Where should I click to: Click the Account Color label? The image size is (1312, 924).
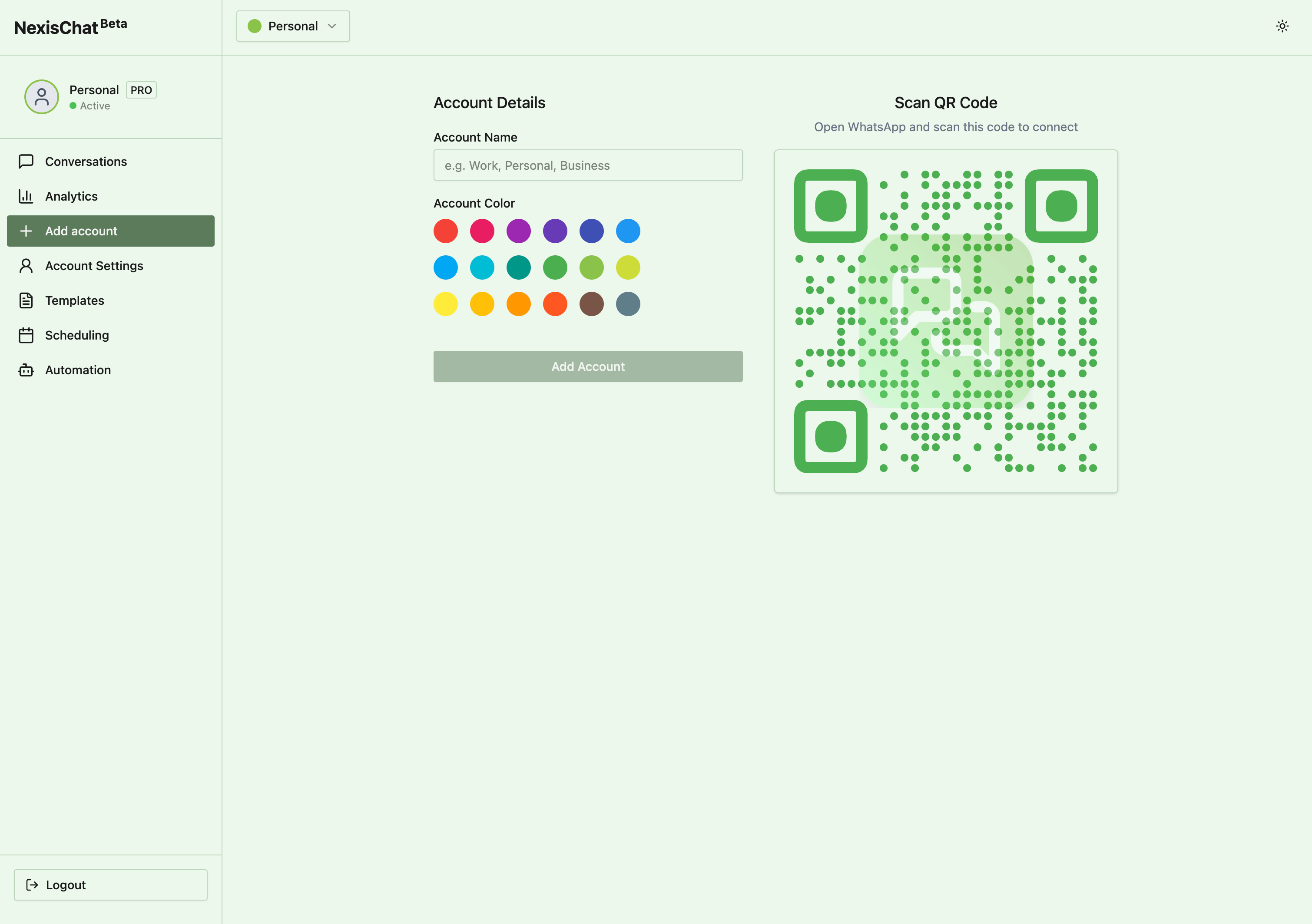pos(474,203)
